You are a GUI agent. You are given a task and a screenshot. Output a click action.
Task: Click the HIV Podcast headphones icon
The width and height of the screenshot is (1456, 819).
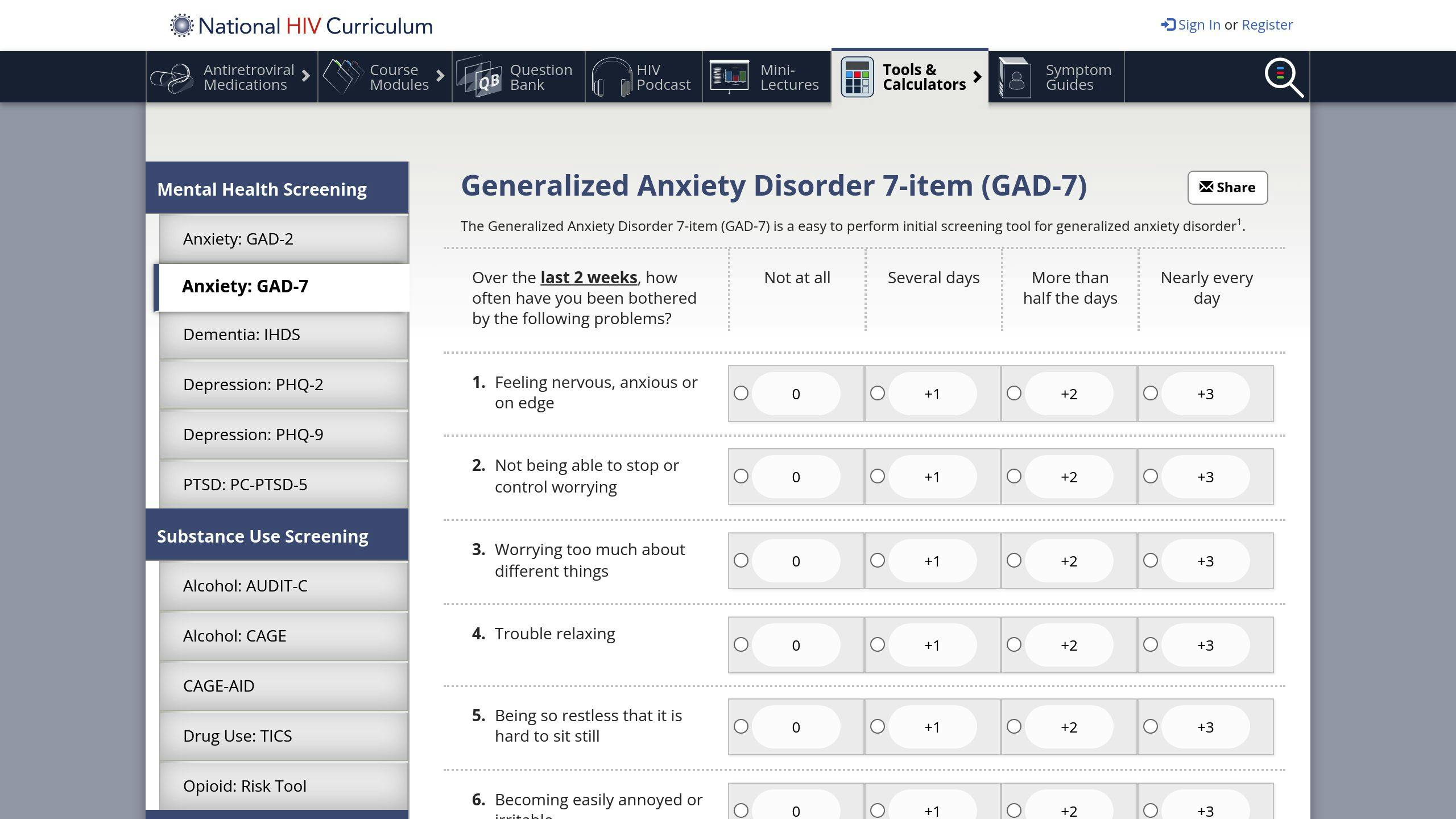click(x=611, y=77)
